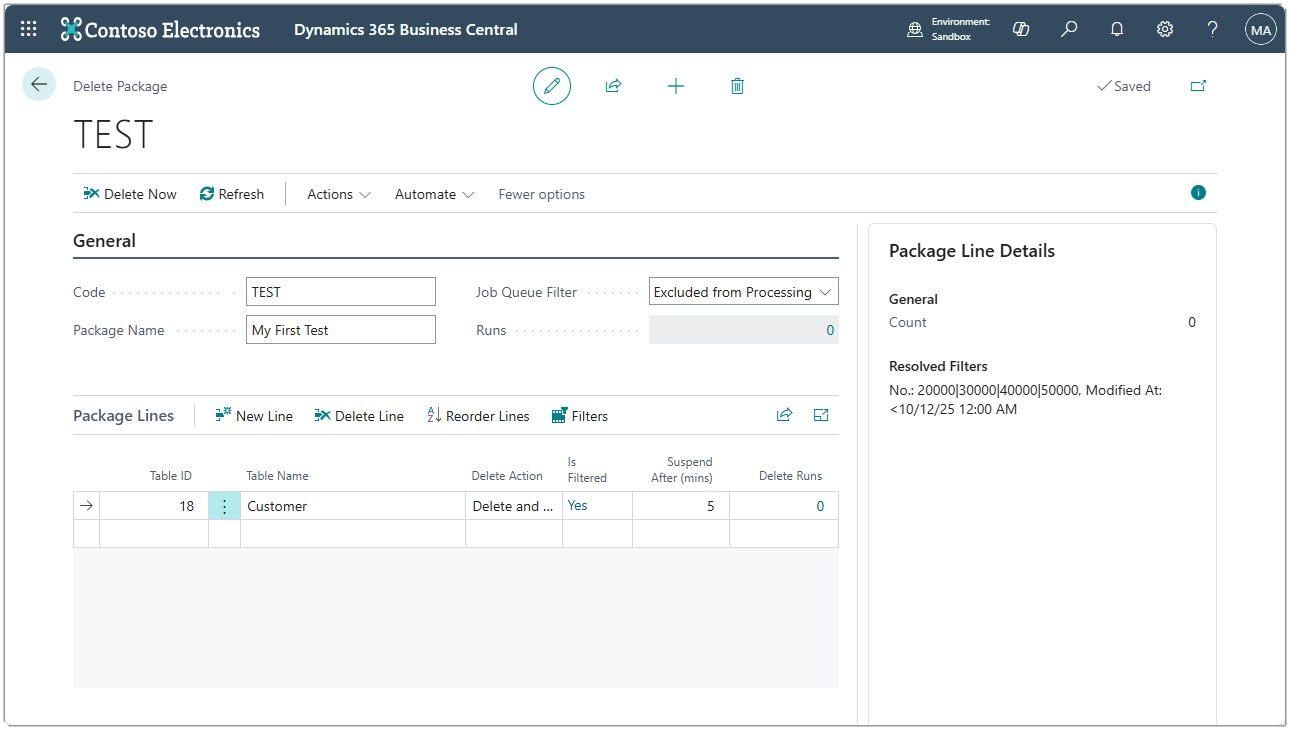
Task: Expand the Actions menu
Action: [x=339, y=194]
